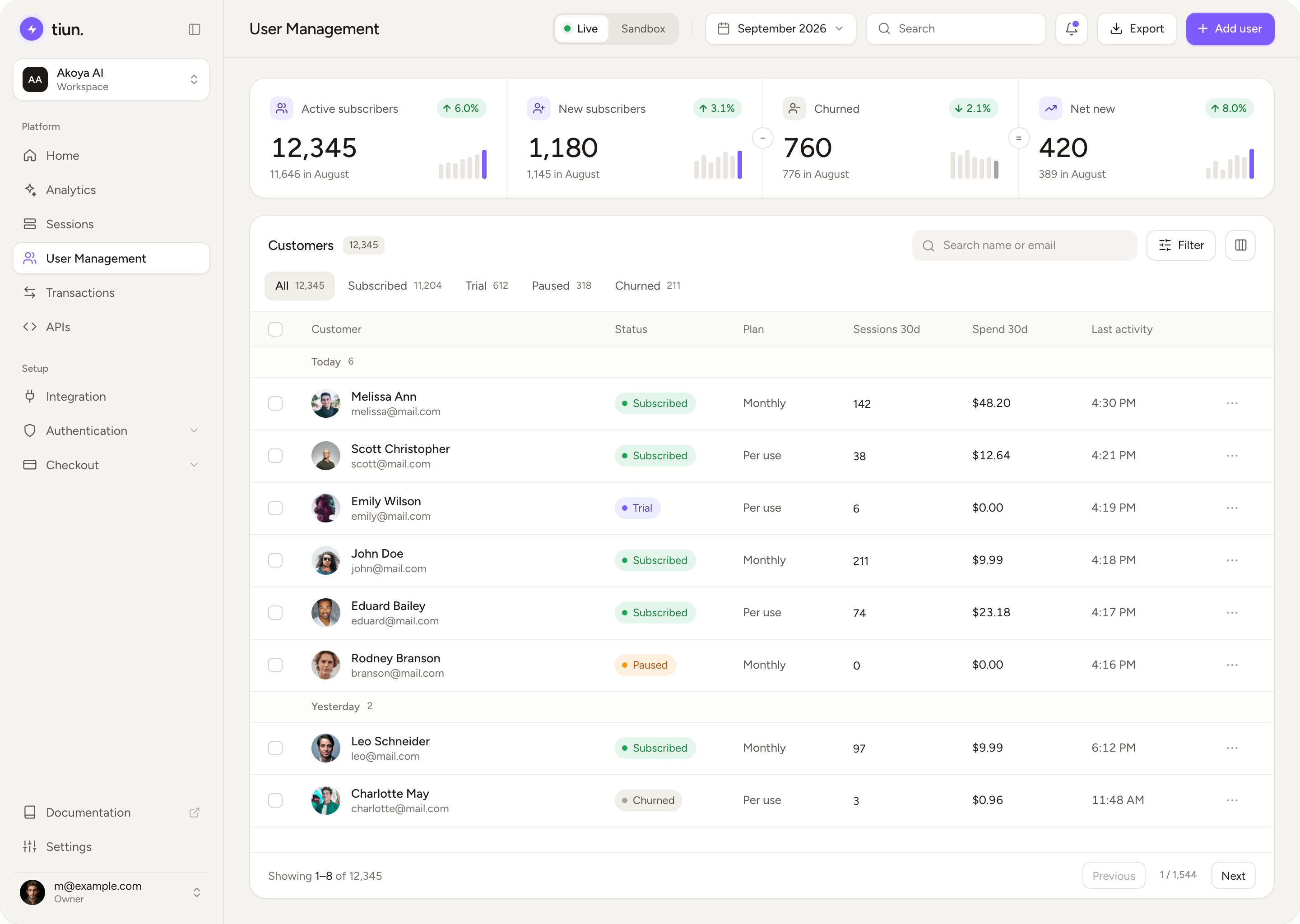The width and height of the screenshot is (1300, 924).
Task: Switch to the Trial tab
Action: pyautogui.click(x=486, y=286)
